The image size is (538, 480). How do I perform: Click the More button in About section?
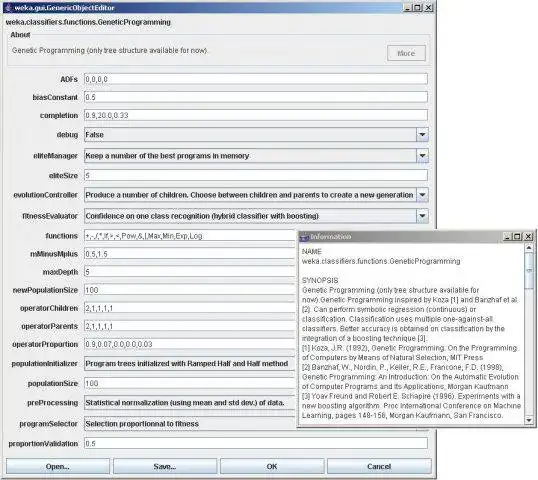pos(406,53)
